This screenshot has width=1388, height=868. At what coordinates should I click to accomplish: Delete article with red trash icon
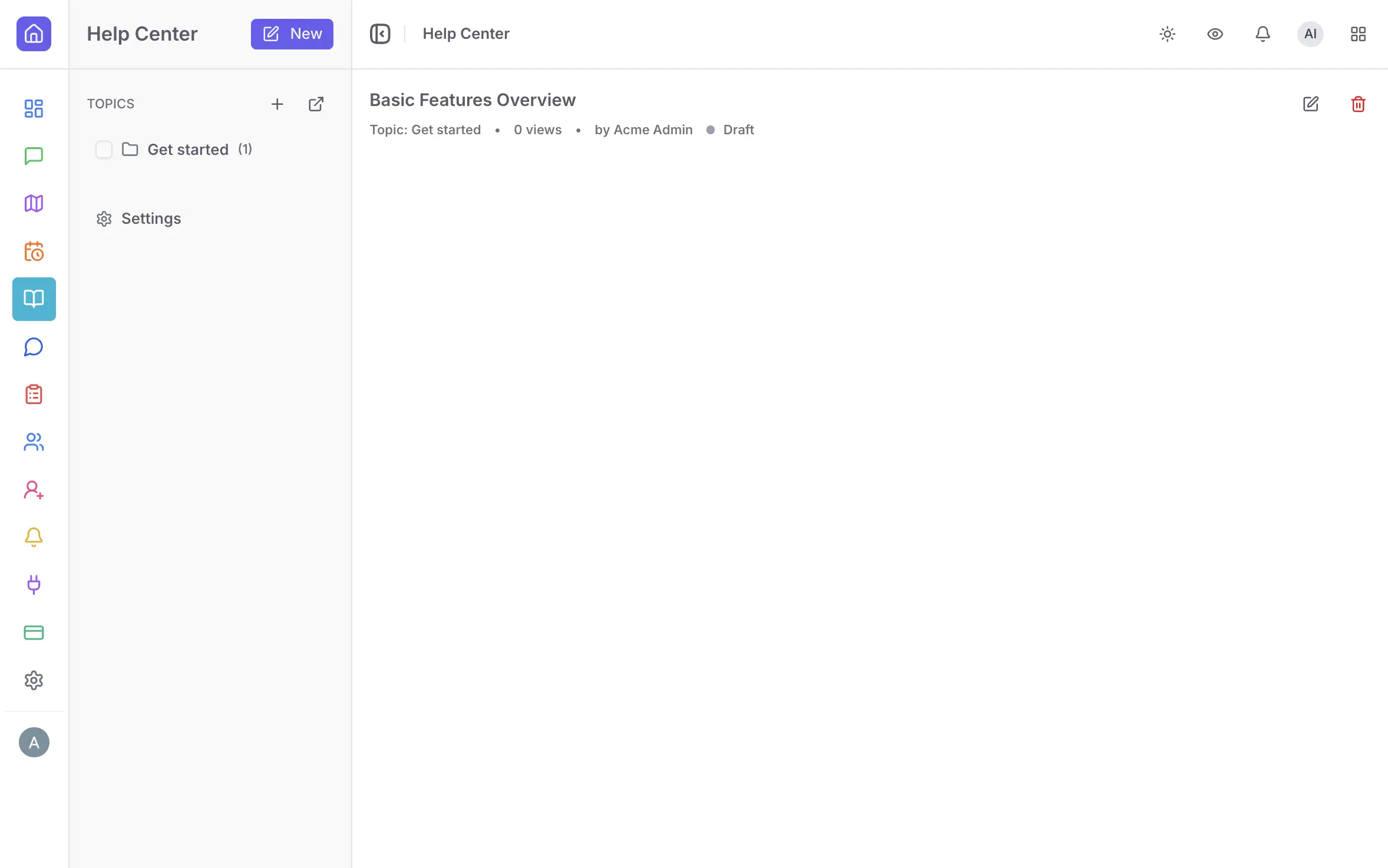click(x=1358, y=104)
